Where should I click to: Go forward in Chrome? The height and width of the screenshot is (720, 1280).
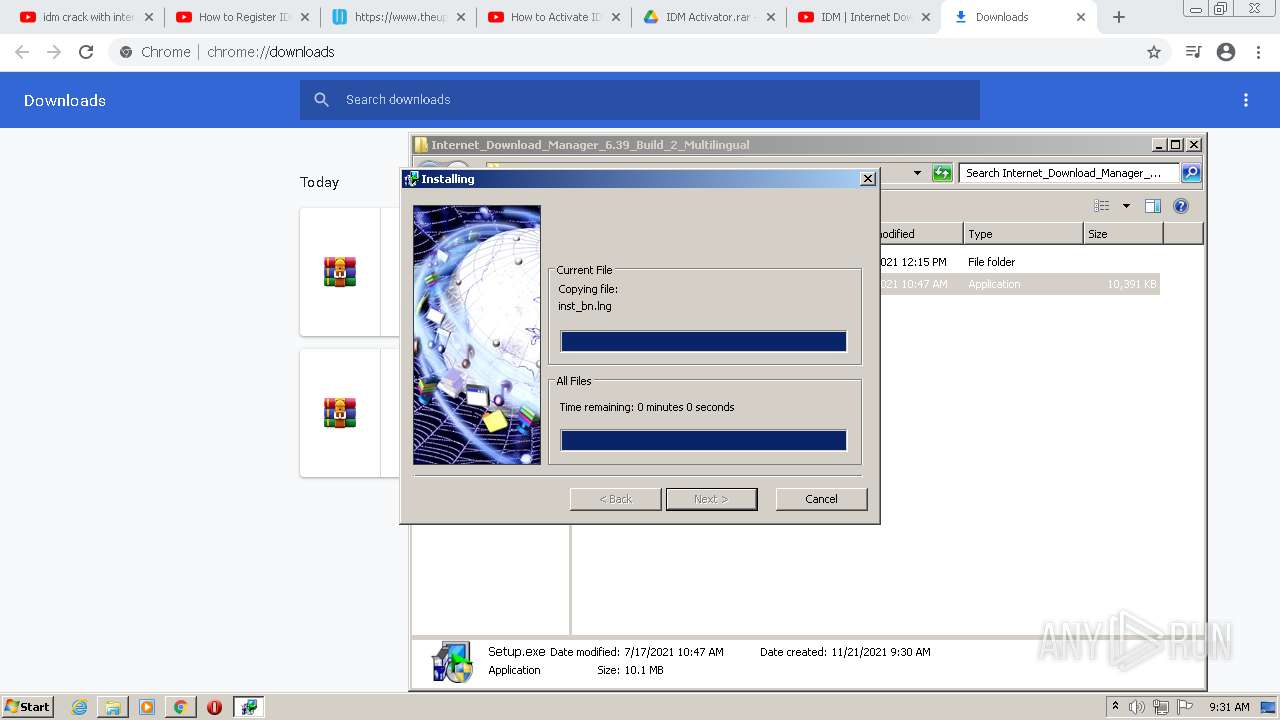(54, 52)
